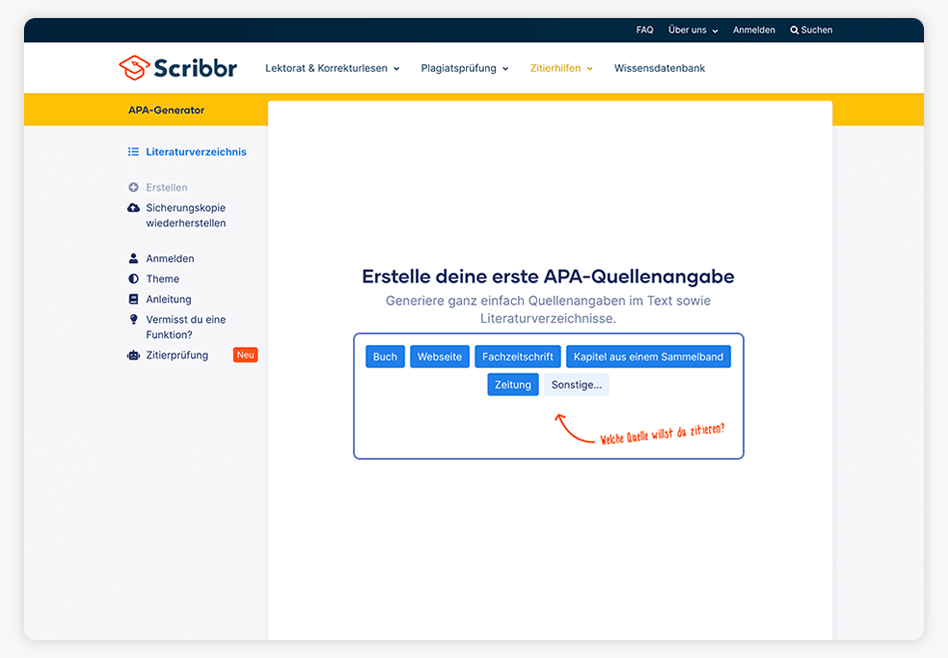Click the lightbulb icon for missing function
Image resolution: width=948 pixels, height=658 pixels.
point(133,320)
